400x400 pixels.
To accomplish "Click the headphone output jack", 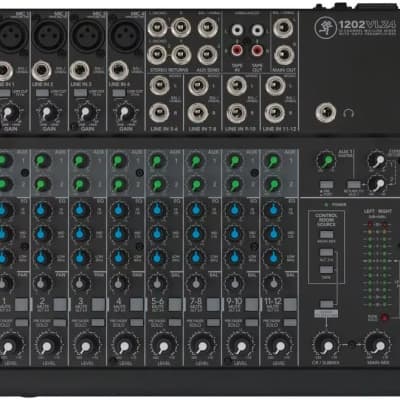I will (325, 112).
